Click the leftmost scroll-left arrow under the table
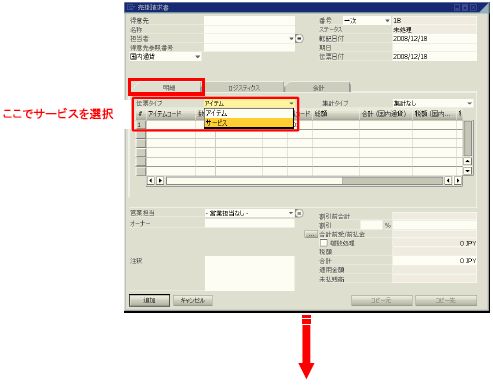Image resolution: width=493 pixels, height=385 pixels. tap(151, 180)
